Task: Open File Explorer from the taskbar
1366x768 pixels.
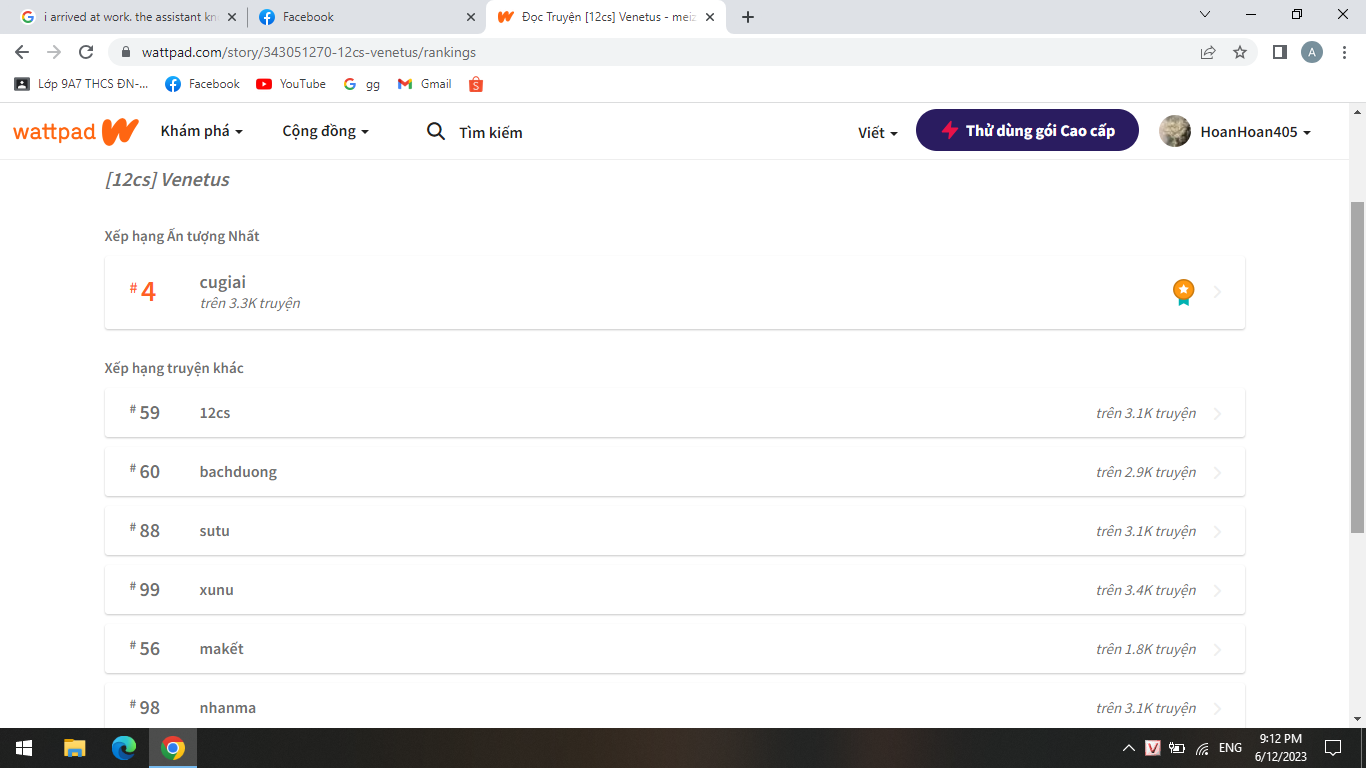Action: click(x=74, y=748)
